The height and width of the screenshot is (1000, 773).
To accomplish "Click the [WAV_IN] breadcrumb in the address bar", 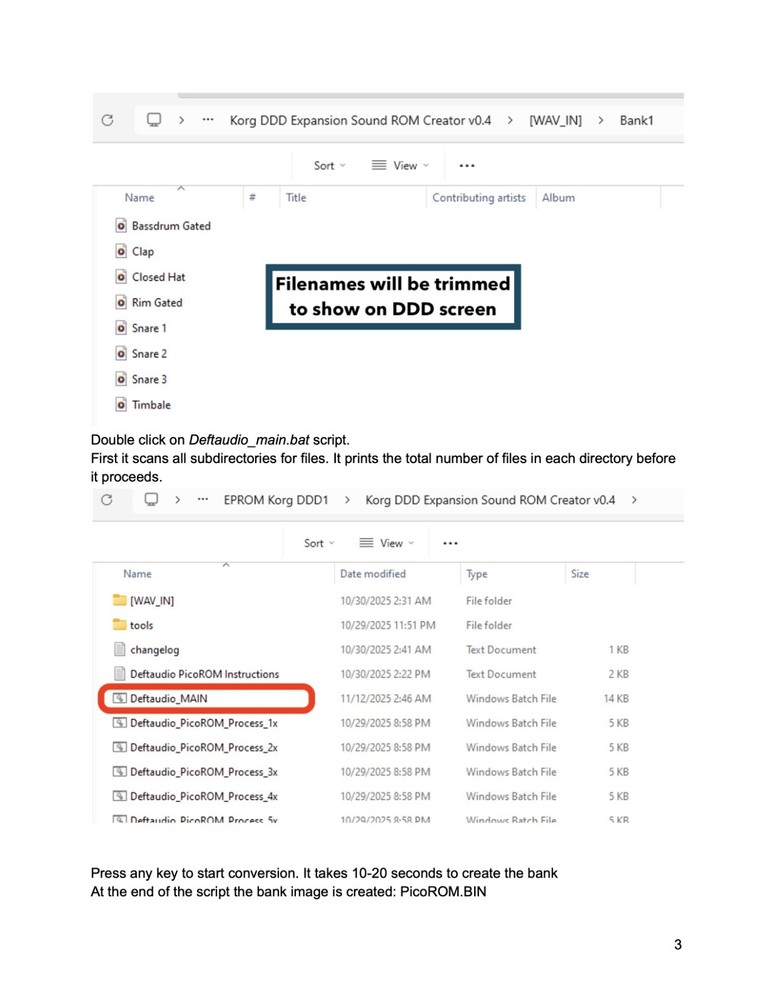I will tap(555, 120).
